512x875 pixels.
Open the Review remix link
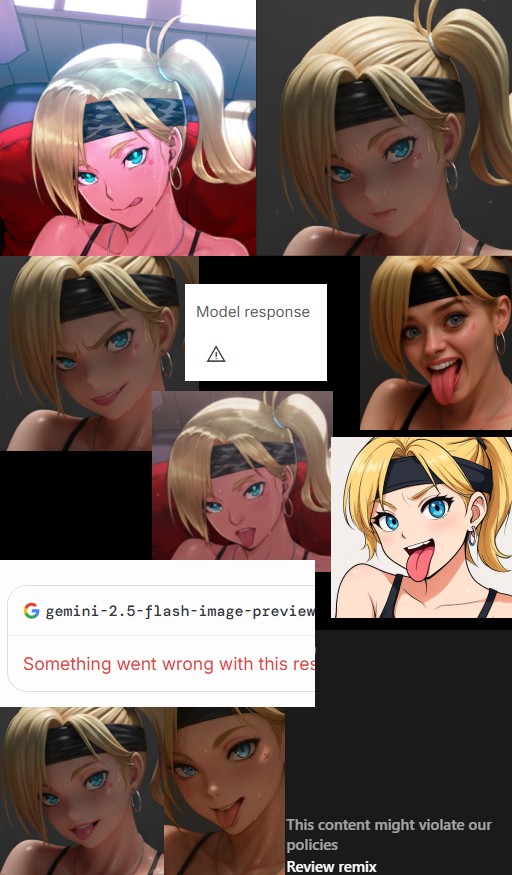pyautogui.click(x=331, y=867)
